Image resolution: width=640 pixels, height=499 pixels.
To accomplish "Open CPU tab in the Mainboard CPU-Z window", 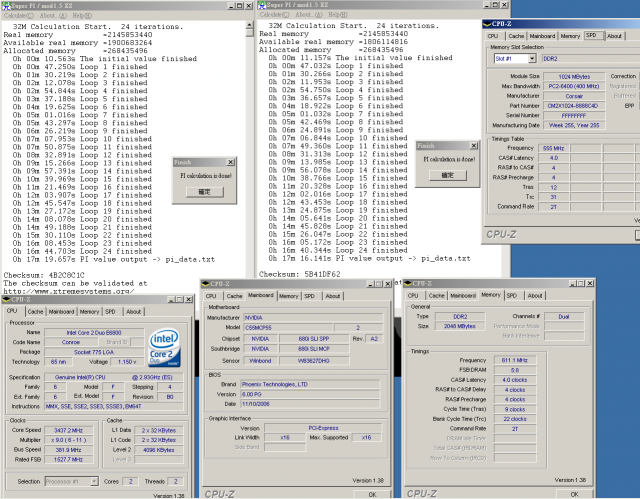I will tap(211, 296).
